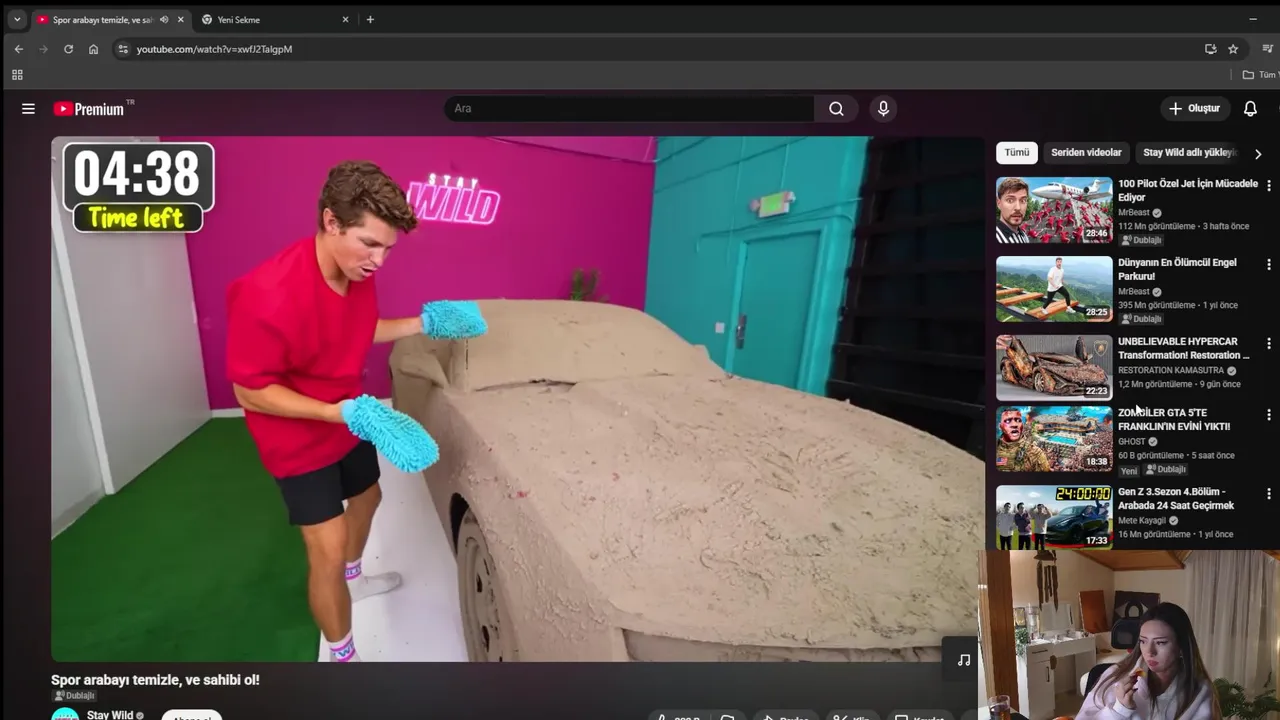Open the 'Oluştur' create menu
This screenshot has width=1280, height=720.
[1194, 108]
